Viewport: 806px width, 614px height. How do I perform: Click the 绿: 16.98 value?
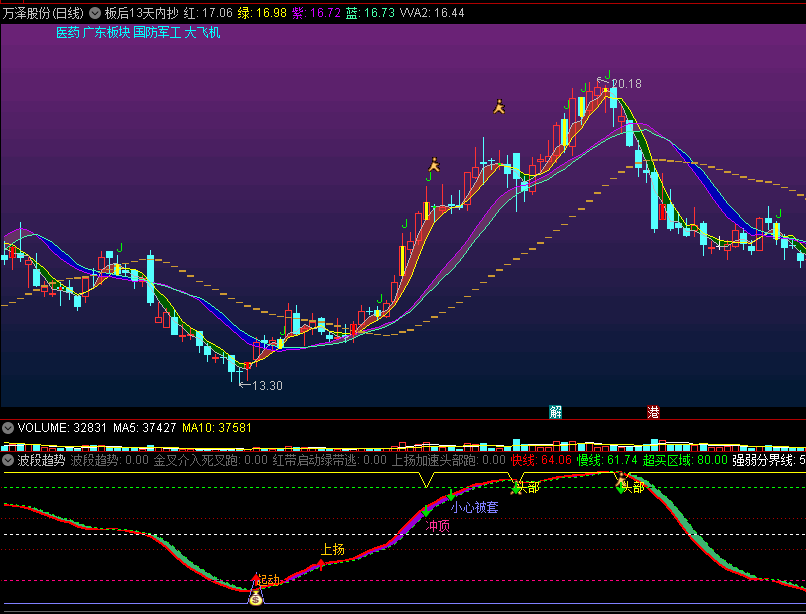click(x=262, y=13)
